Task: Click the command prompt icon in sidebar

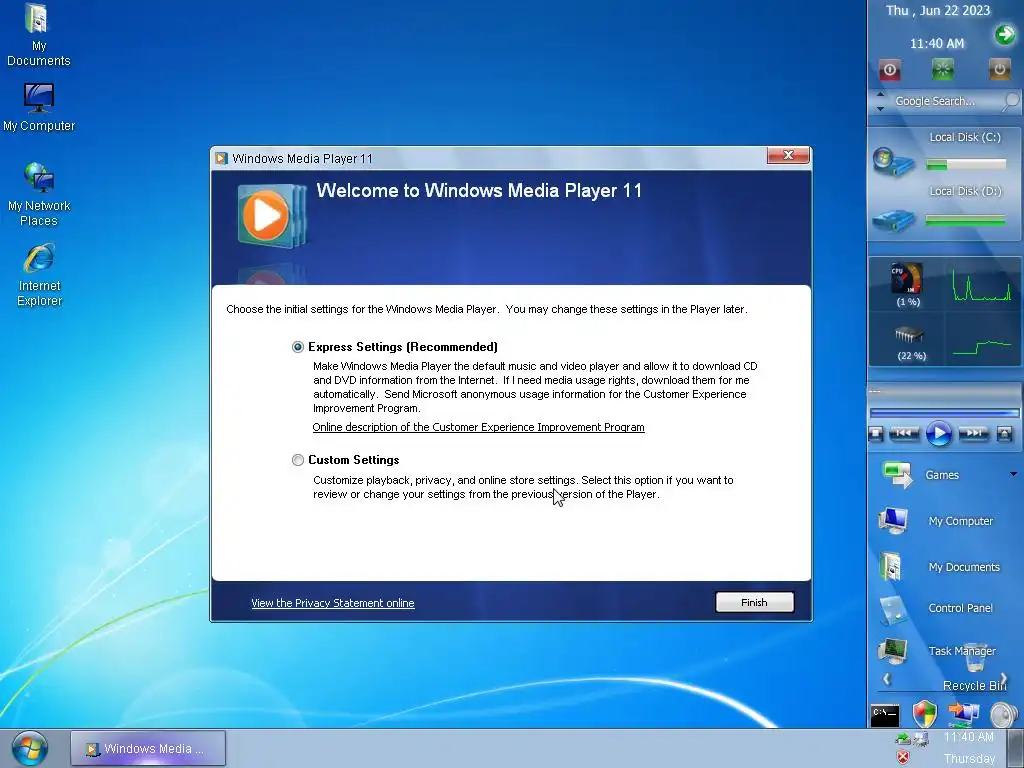Action: point(885,714)
